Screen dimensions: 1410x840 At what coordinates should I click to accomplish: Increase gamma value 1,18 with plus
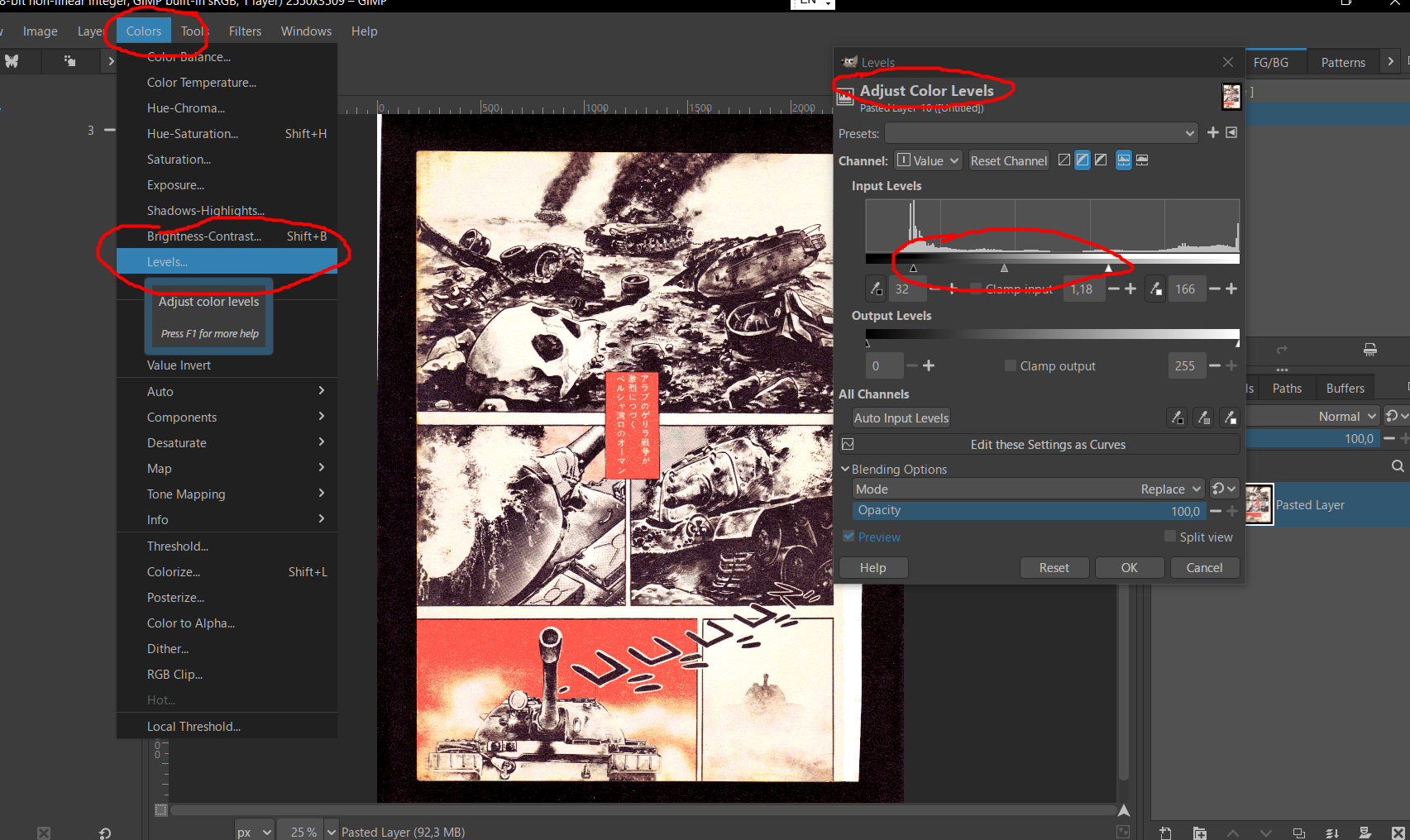coord(1130,289)
